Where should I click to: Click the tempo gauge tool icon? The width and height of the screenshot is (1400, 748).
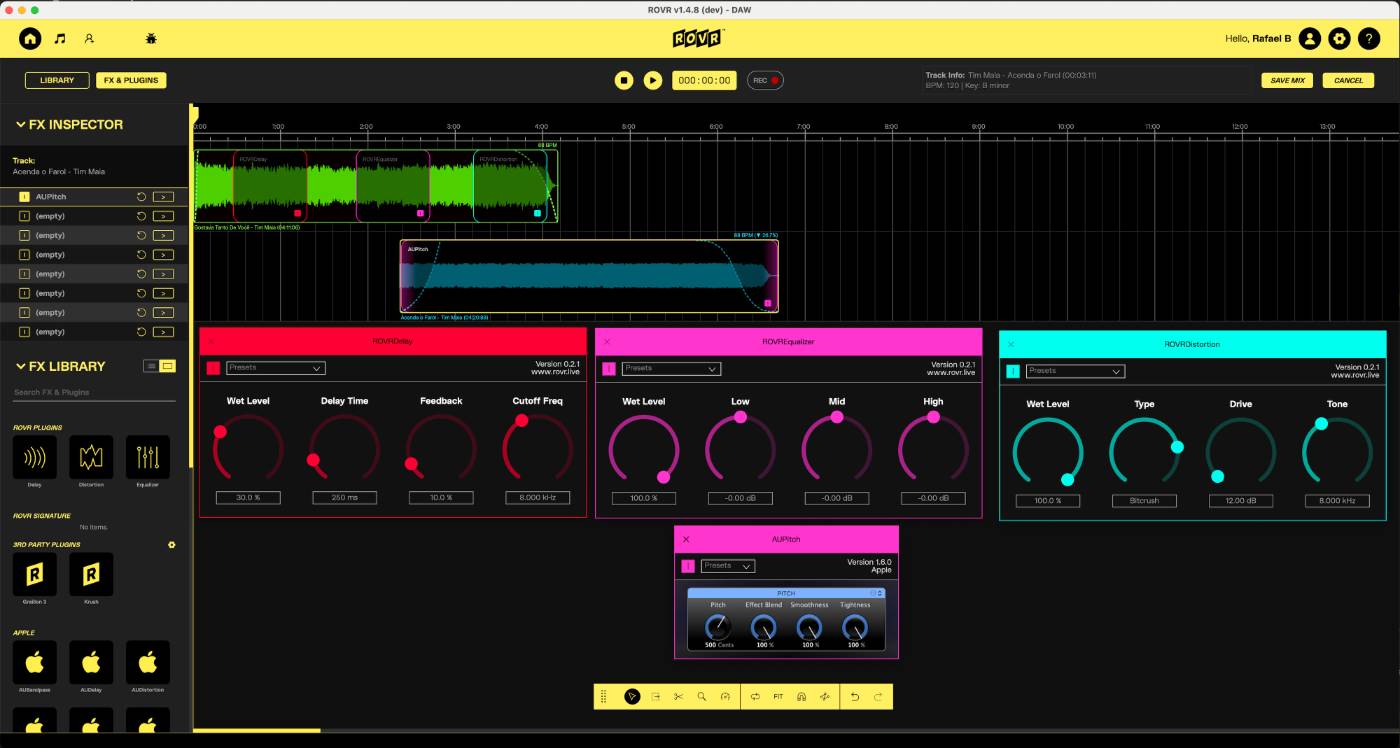tap(725, 697)
